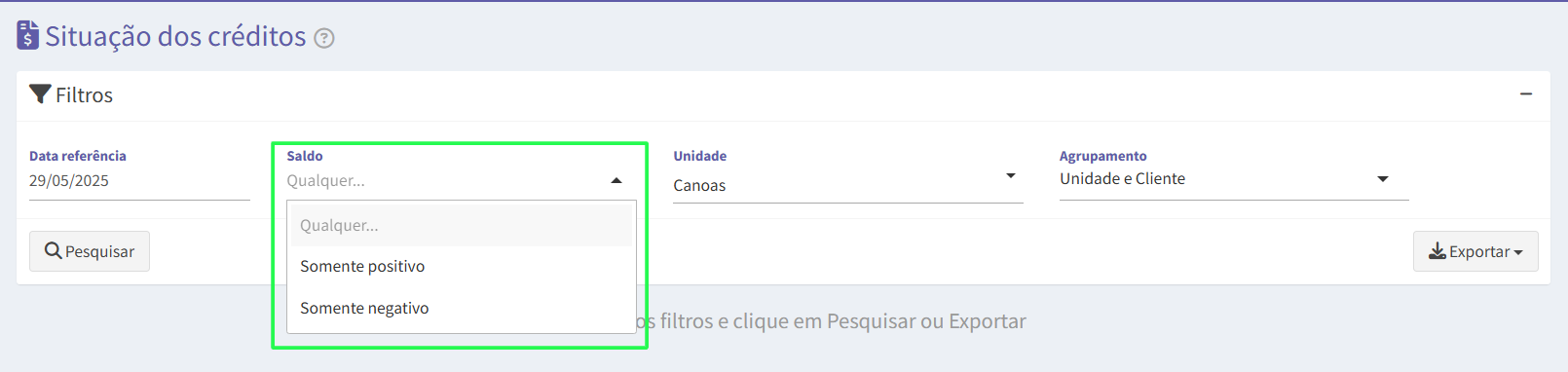Viewport: 1568px width, 372px height.
Task: Click the download icon in the Exportar button
Action: 1437,251
